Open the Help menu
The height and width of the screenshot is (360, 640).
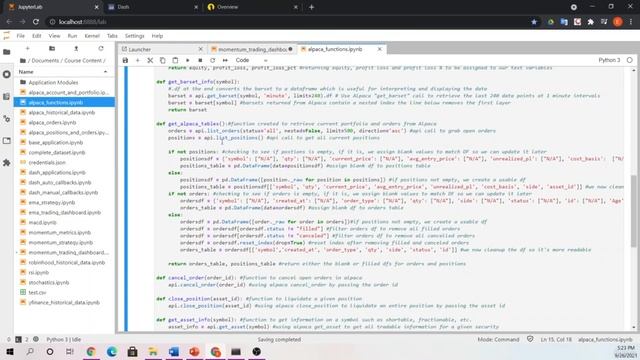click(x=157, y=36)
